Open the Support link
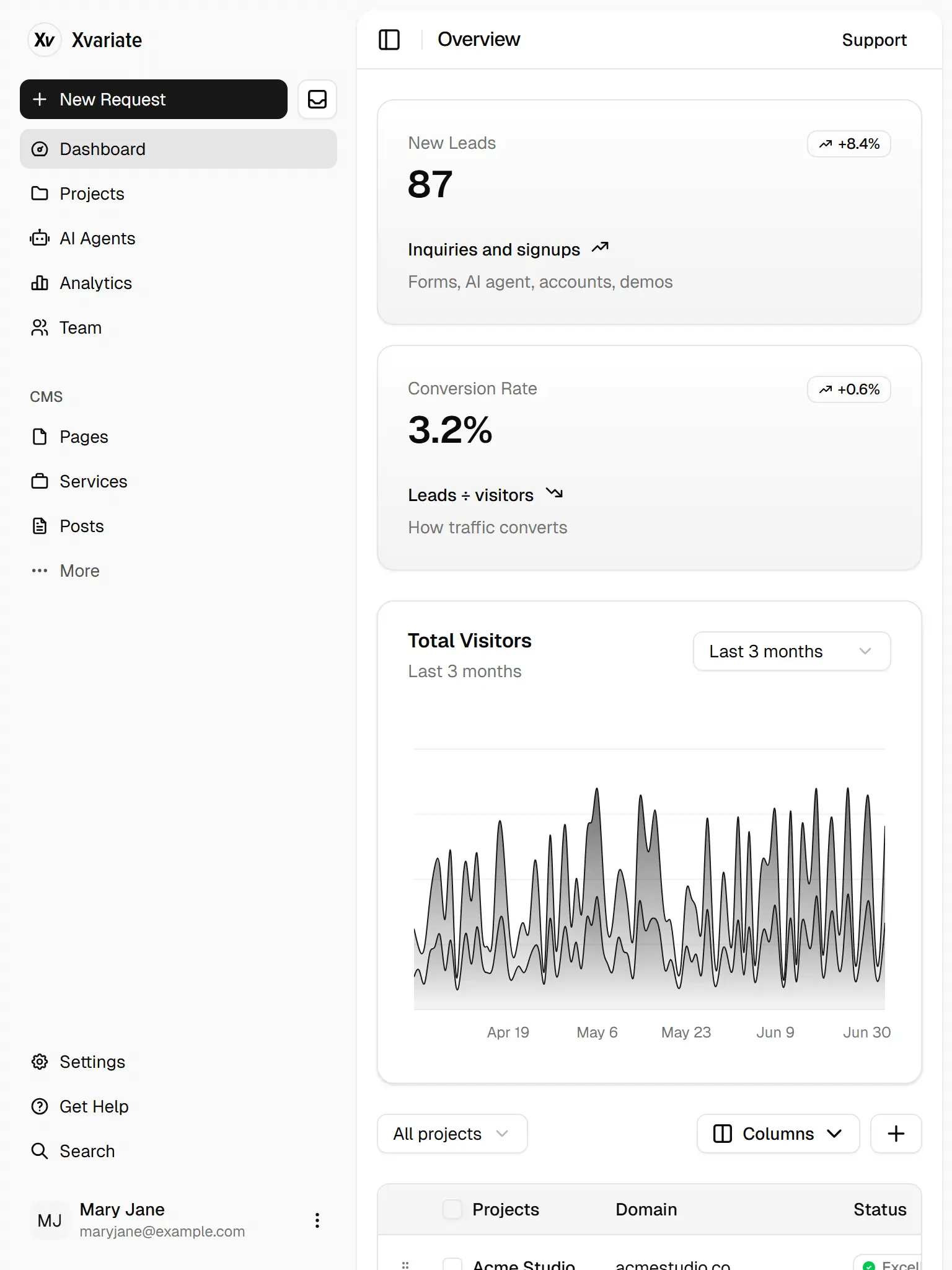Viewport: 952px width, 1270px height. pyautogui.click(x=874, y=40)
